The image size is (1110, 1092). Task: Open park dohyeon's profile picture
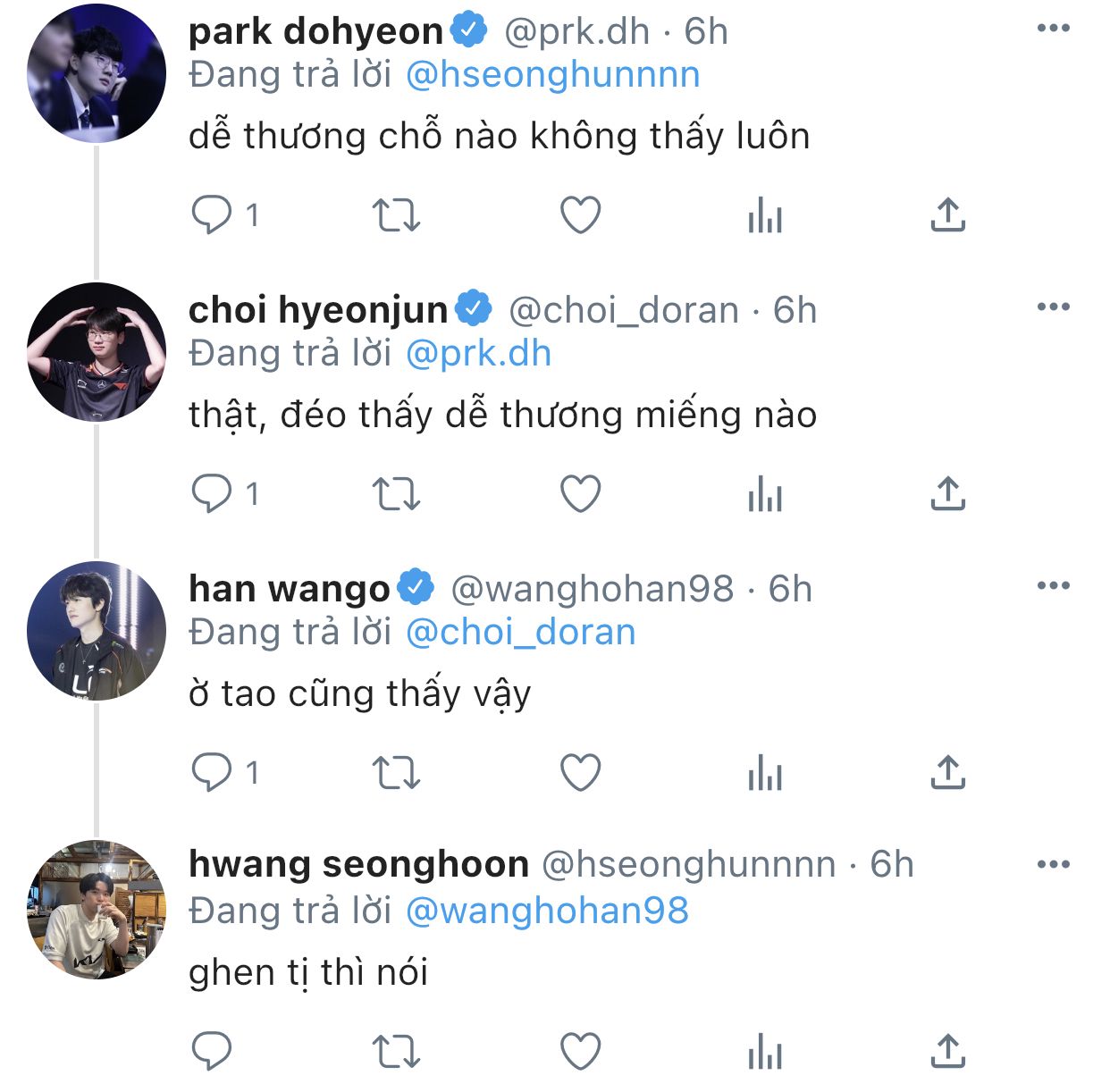pyautogui.click(x=97, y=73)
